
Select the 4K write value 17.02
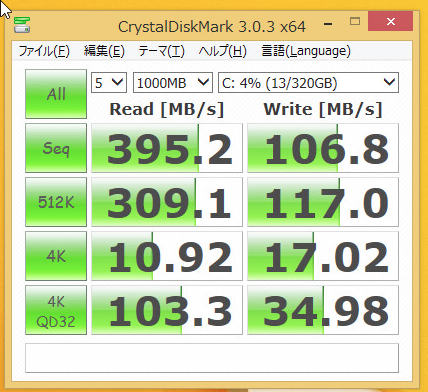(x=323, y=256)
